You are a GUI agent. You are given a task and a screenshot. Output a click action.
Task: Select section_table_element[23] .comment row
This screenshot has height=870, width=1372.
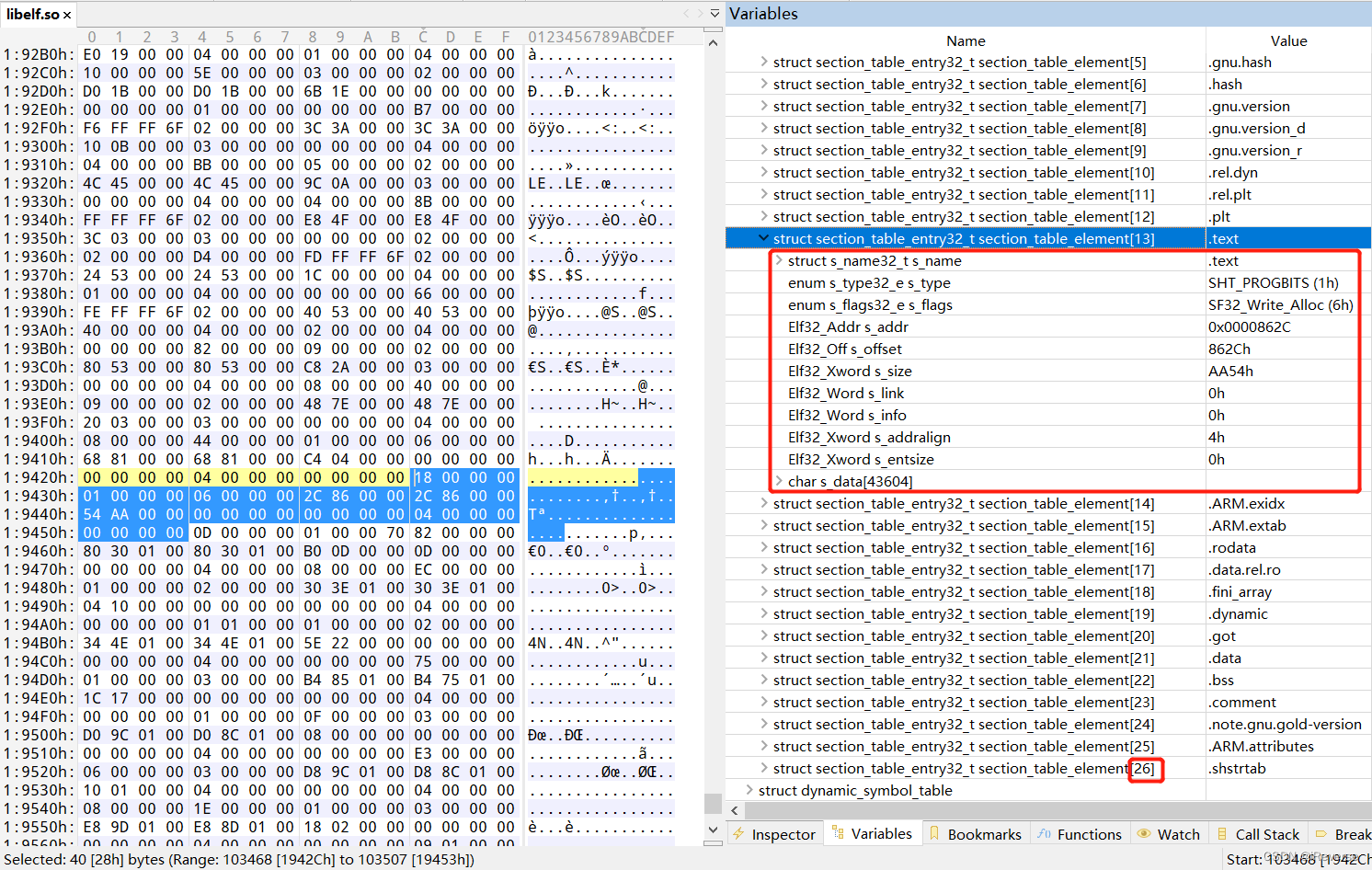point(1048,702)
